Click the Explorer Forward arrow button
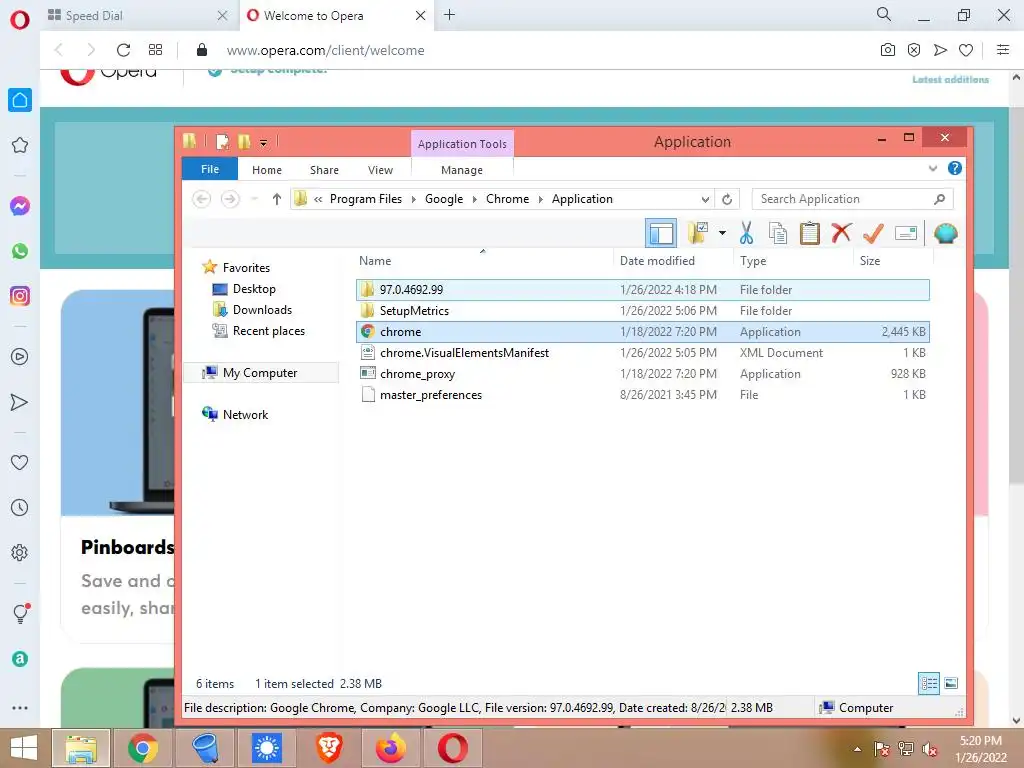The height and width of the screenshot is (768, 1024). coord(230,199)
